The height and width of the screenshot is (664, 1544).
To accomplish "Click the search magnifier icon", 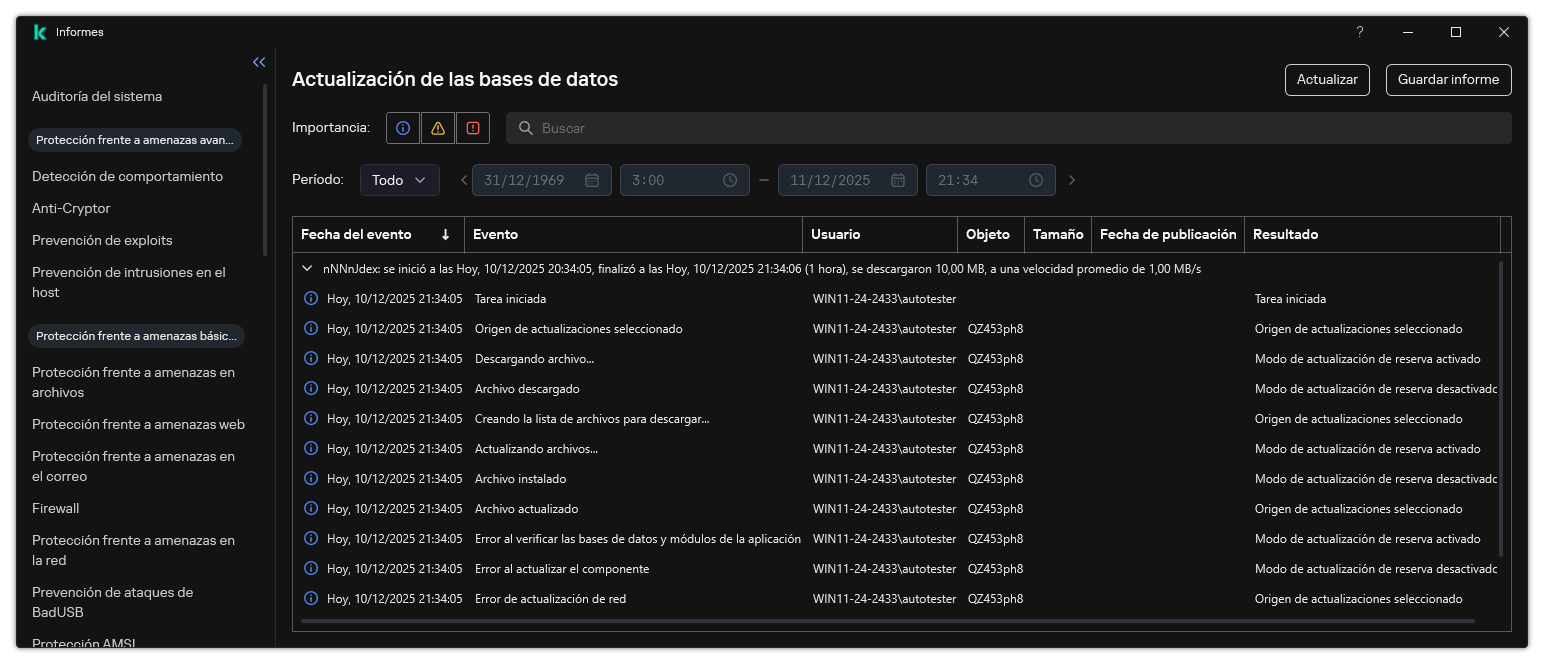I will pos(526,128).
